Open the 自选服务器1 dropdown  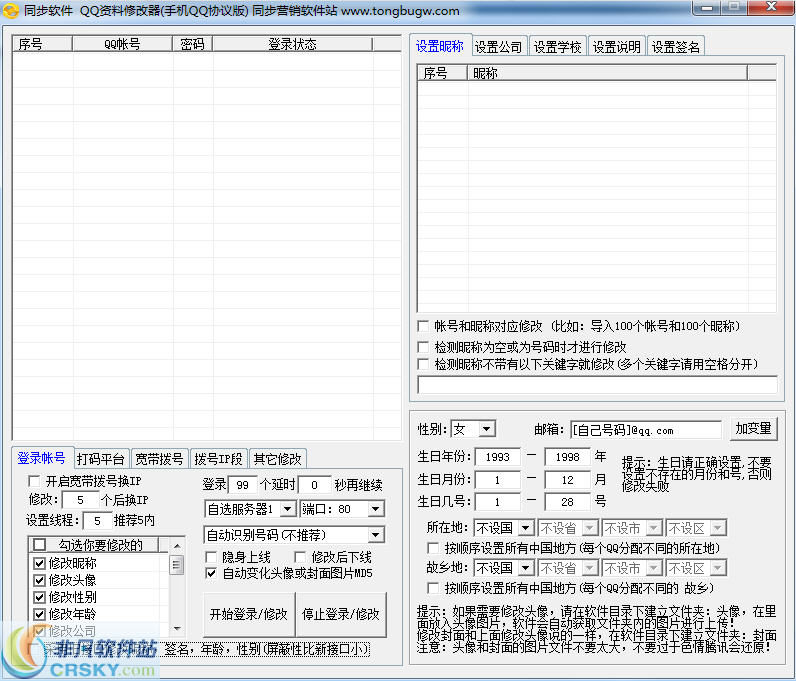tap(288, 508)
